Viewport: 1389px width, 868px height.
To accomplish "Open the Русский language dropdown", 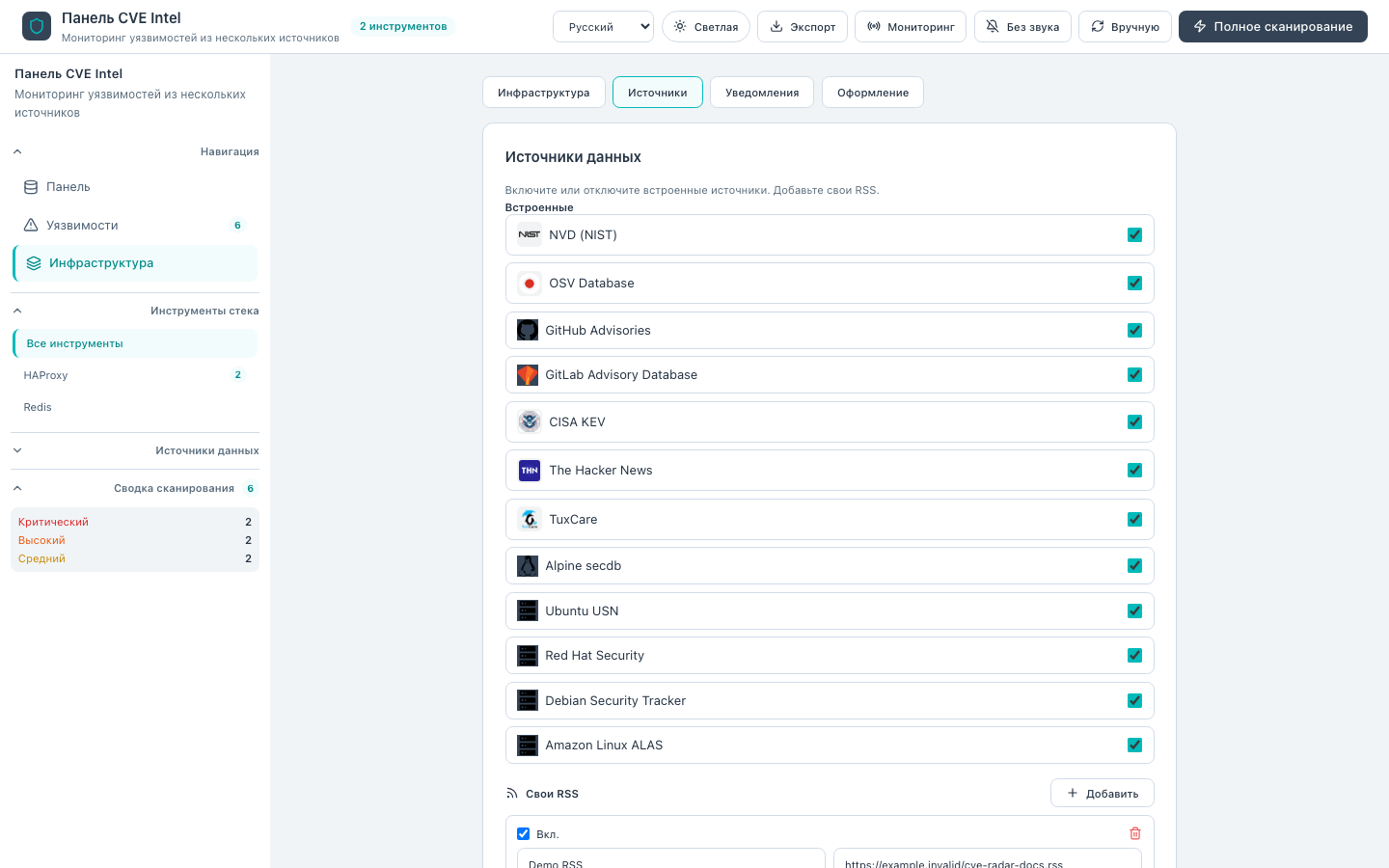I will [603, 26].
